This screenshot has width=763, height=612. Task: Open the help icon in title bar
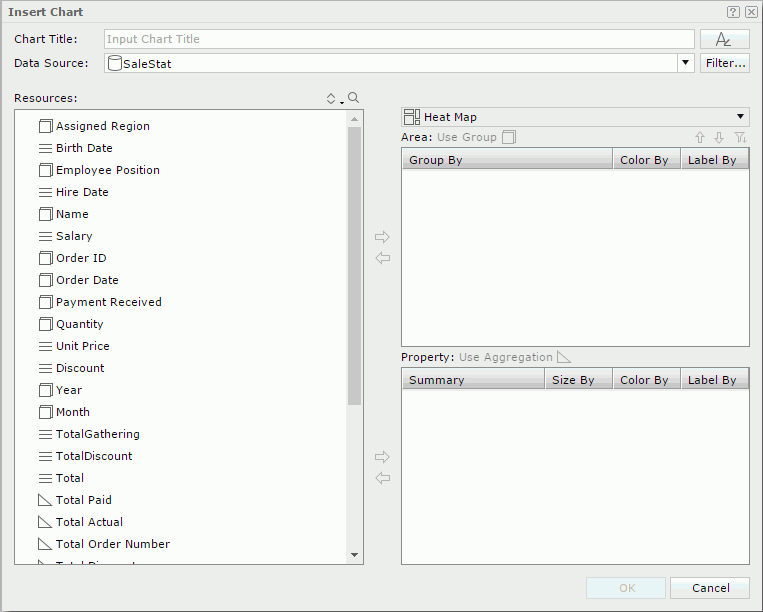(732, 12)
